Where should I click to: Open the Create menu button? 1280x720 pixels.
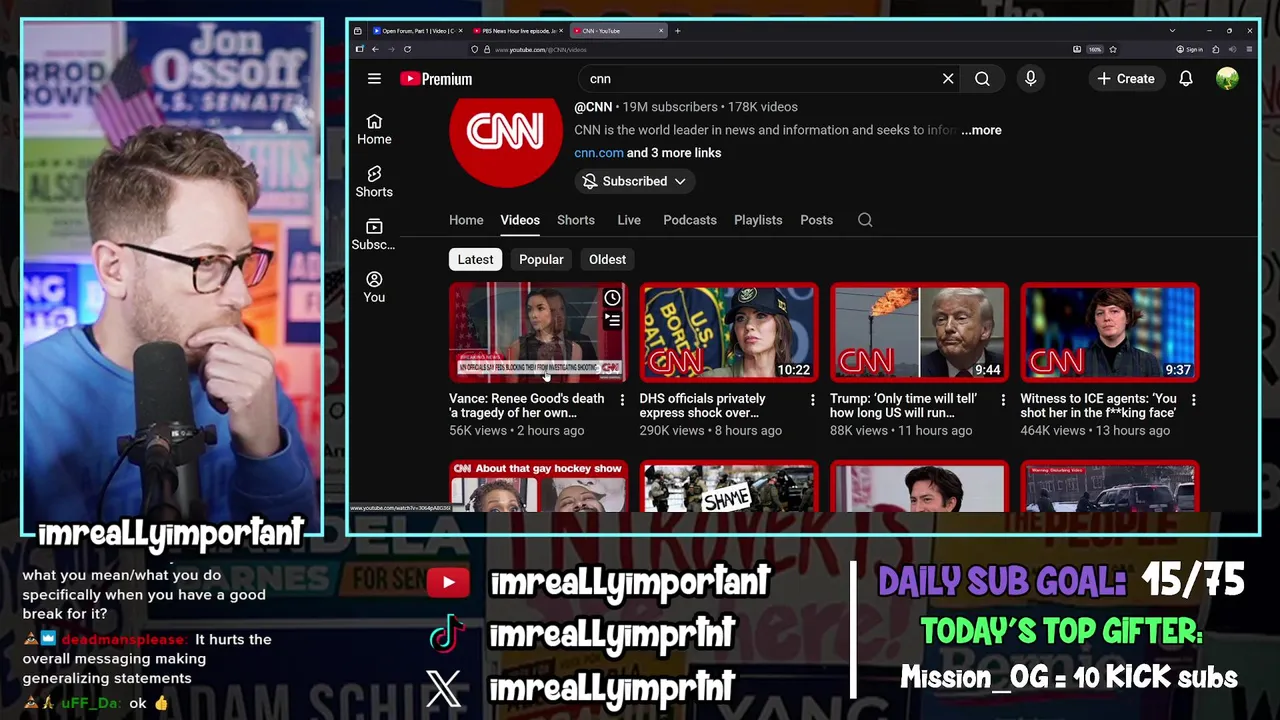point(1125,79)
